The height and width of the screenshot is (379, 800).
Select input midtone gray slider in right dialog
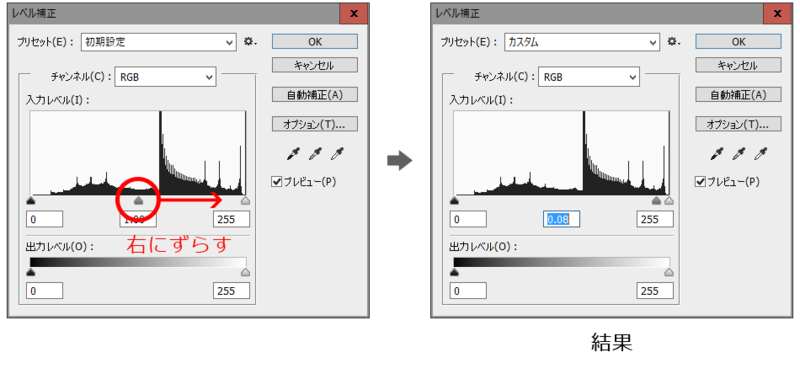[x=656, y=200]
